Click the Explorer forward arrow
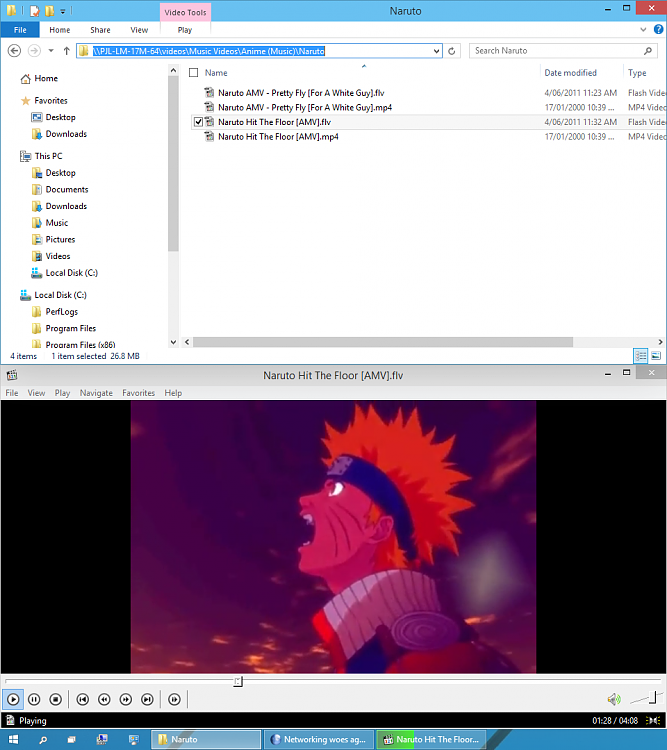The height and width of the screenshot is (750, 667). 34,51
